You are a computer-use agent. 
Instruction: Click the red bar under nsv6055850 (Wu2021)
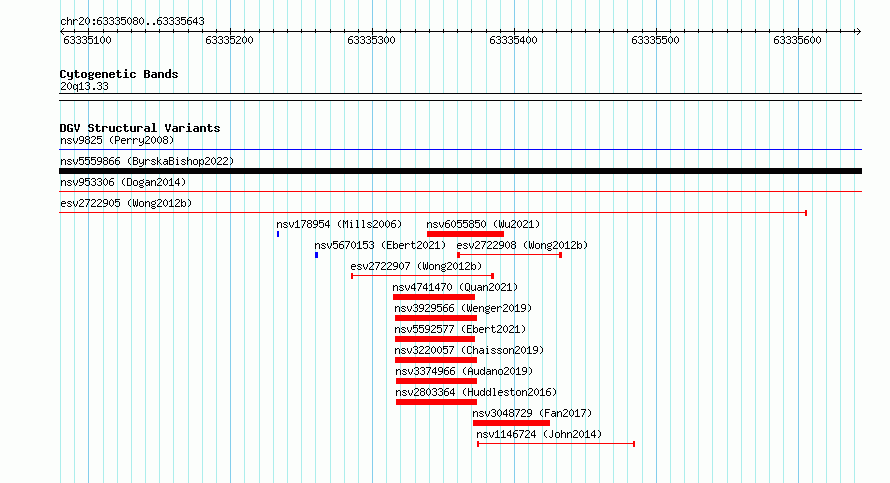pos(465,234)
